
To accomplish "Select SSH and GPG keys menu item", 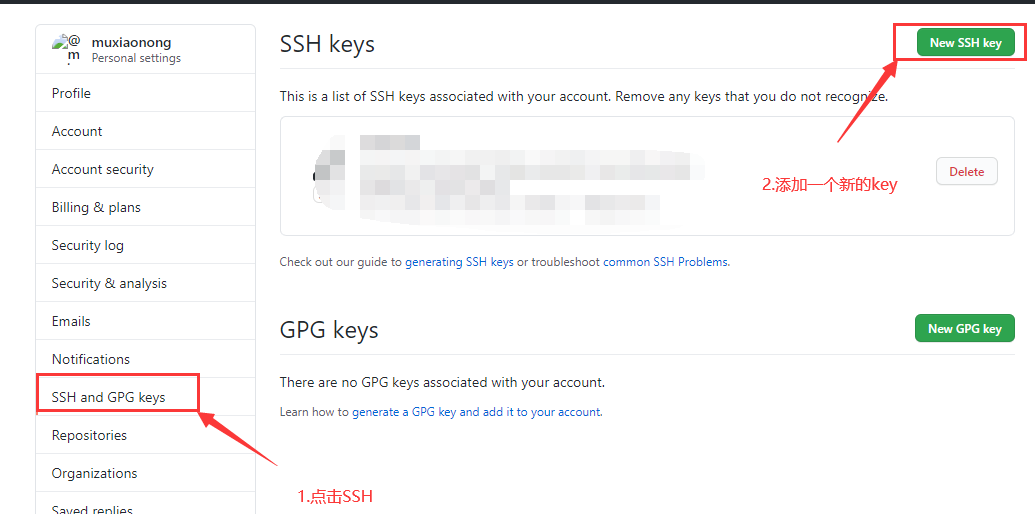I will tap(145, 397).
